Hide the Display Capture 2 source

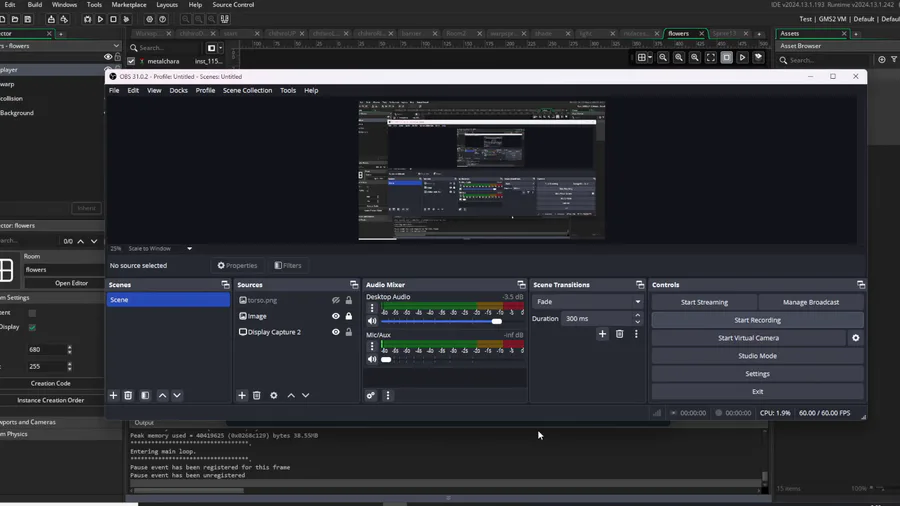(x=336, y=332)
